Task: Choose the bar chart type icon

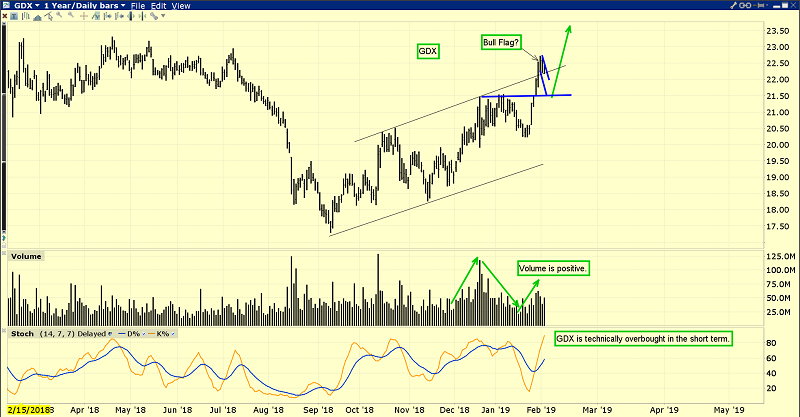Action: point(26,16)
